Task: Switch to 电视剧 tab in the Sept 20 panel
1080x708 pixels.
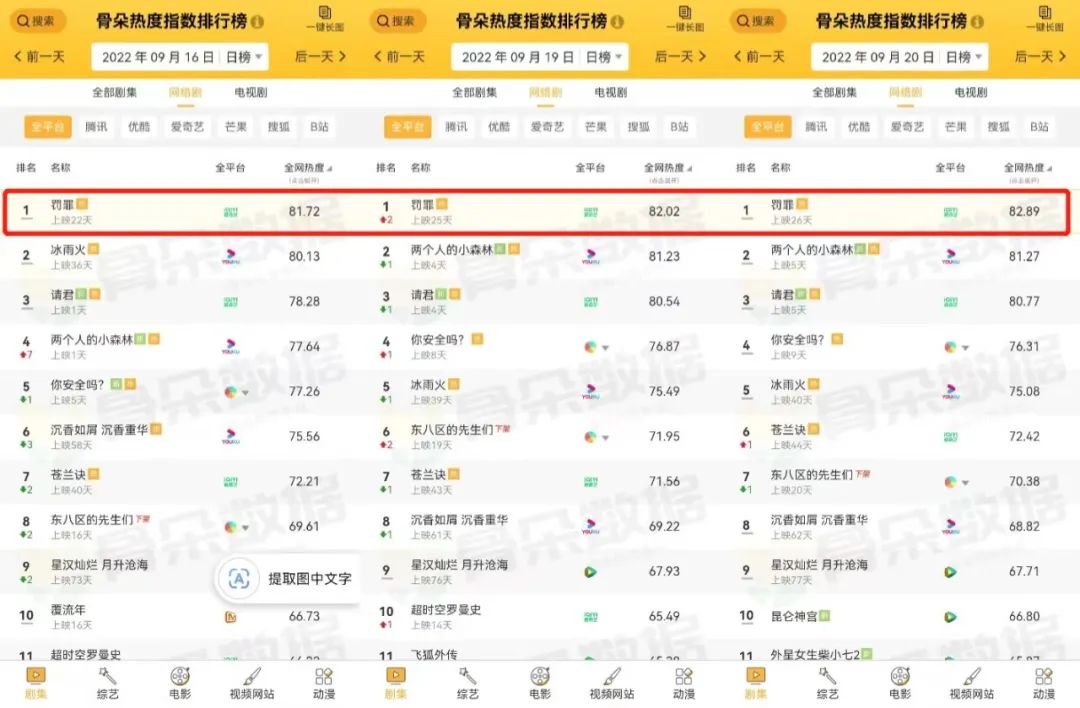Action: (970, 92)
